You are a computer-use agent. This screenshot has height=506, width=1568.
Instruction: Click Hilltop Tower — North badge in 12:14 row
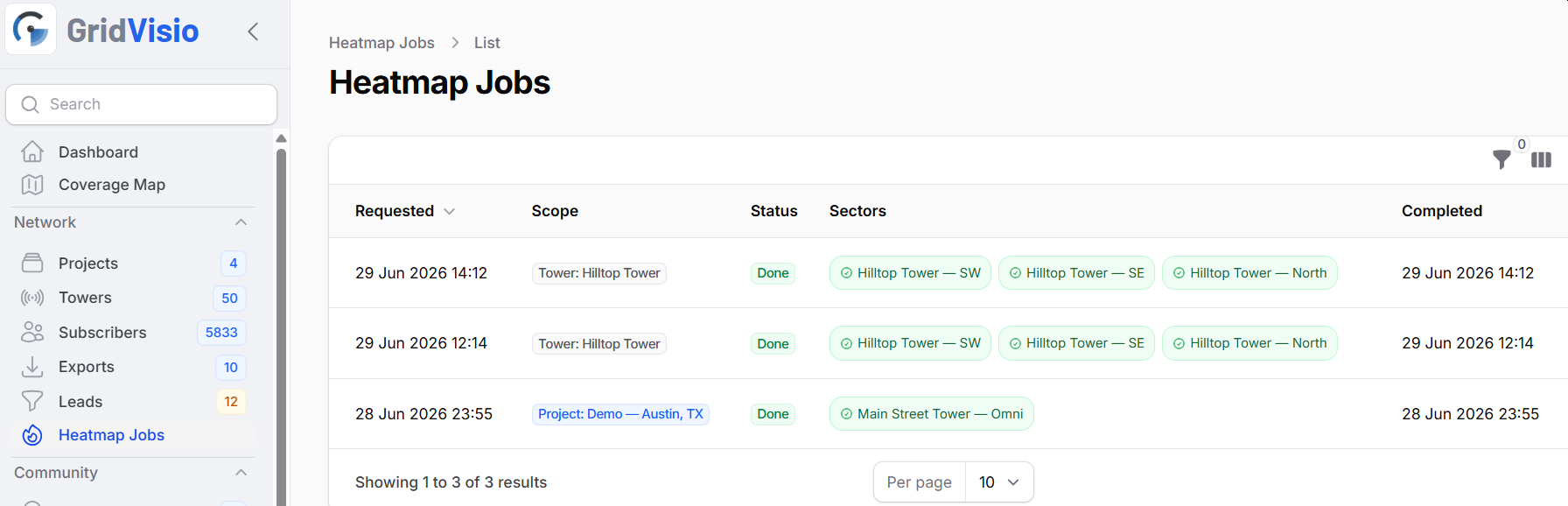[1249, 343]
